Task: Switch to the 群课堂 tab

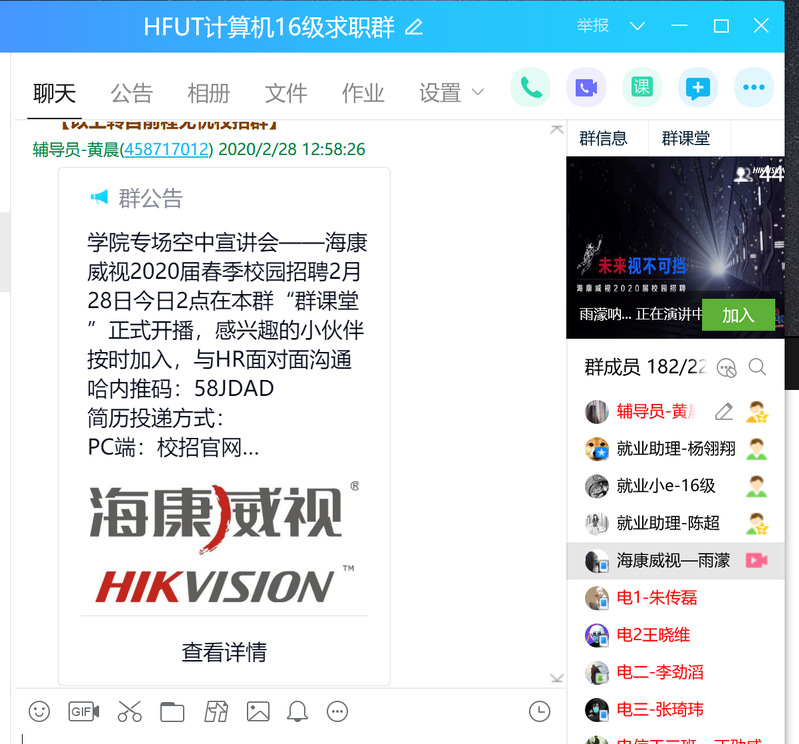Action: pyautogui.click(x=686, y=138)
